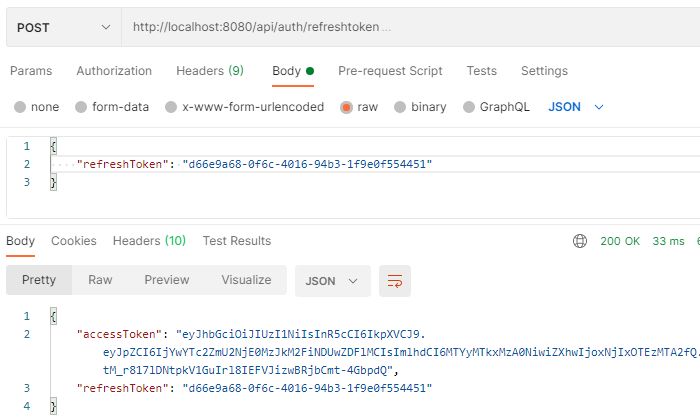Switch to Visualize response view
Screen dimensions: 700x420
(246, 280)
